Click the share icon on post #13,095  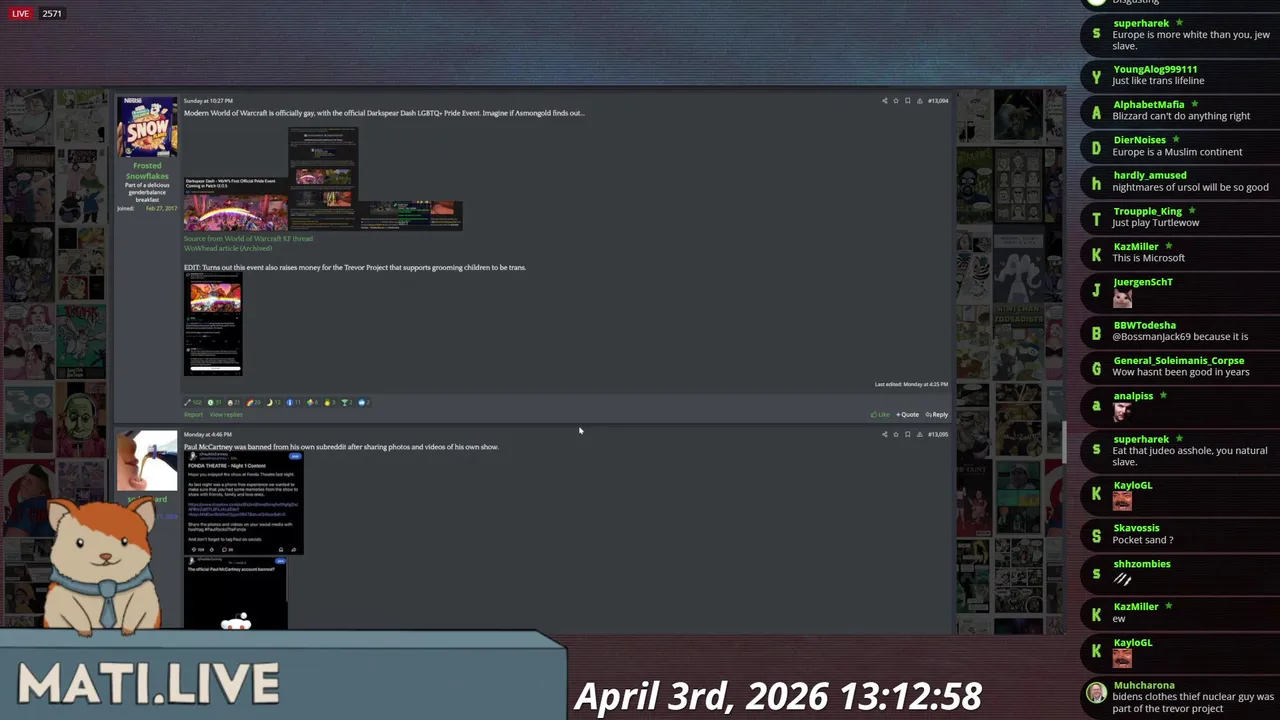point(884,435)
